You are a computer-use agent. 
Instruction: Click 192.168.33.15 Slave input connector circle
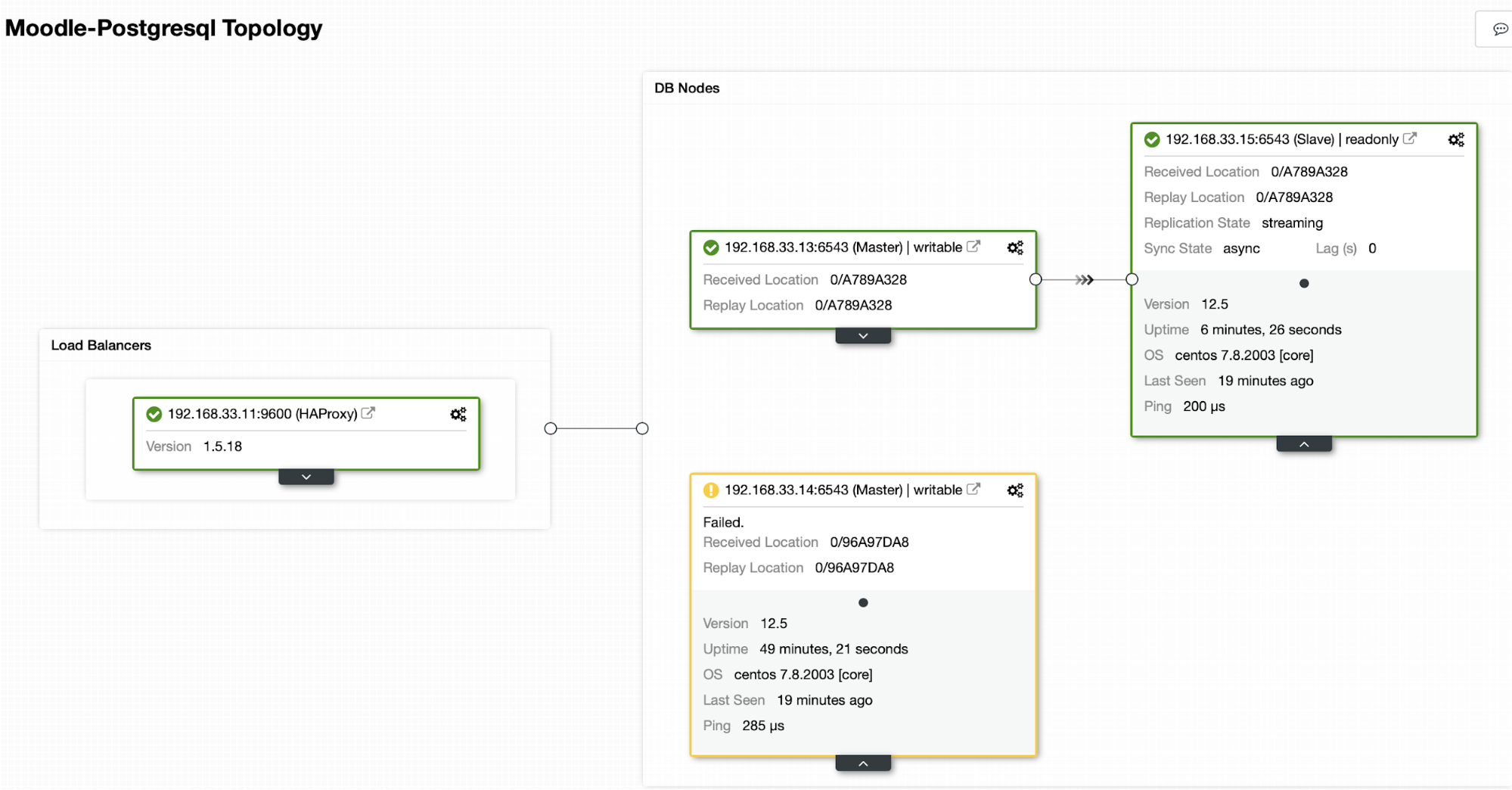[1132, 279]
